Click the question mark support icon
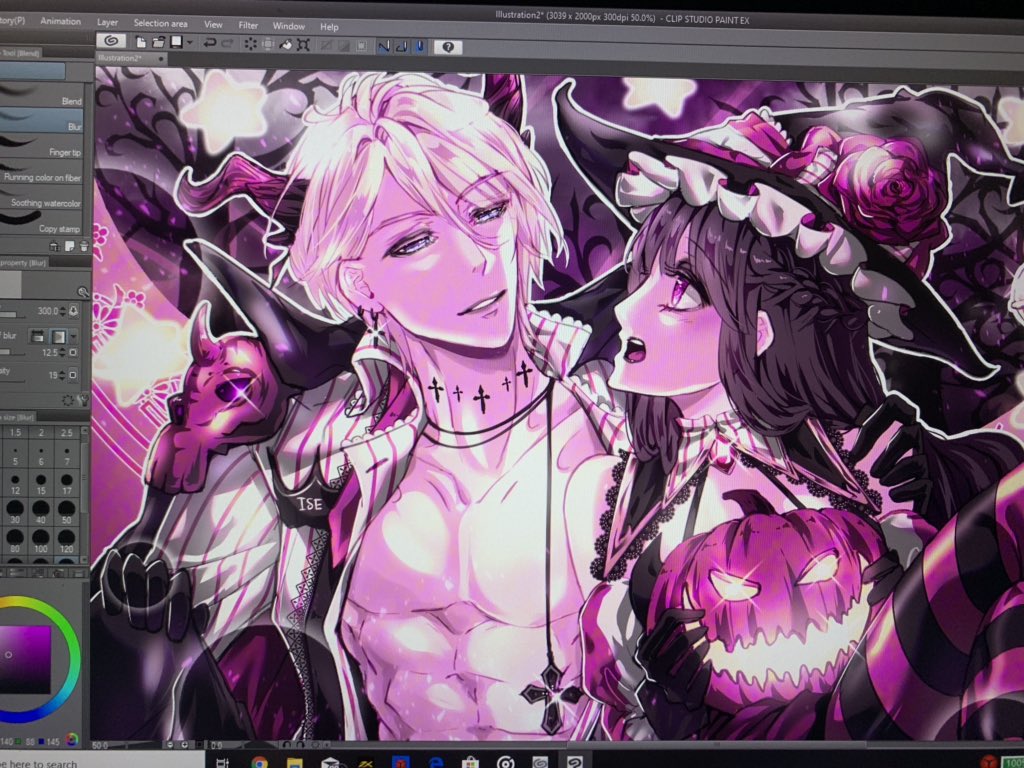Screen dimensions: 1024x768 (x=448, y=47)
